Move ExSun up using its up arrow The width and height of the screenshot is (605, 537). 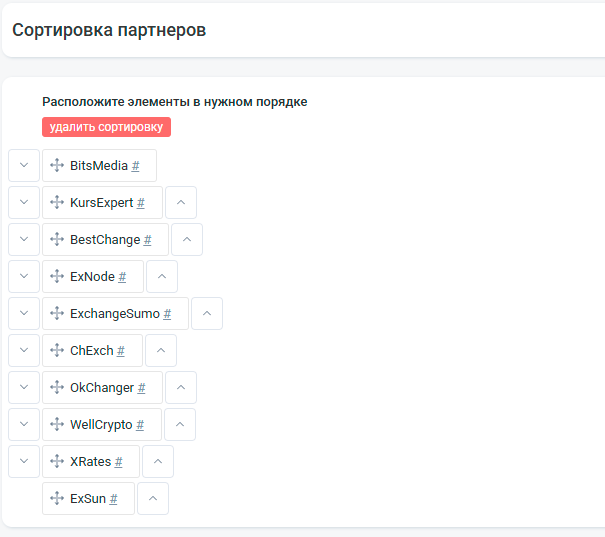153,499
